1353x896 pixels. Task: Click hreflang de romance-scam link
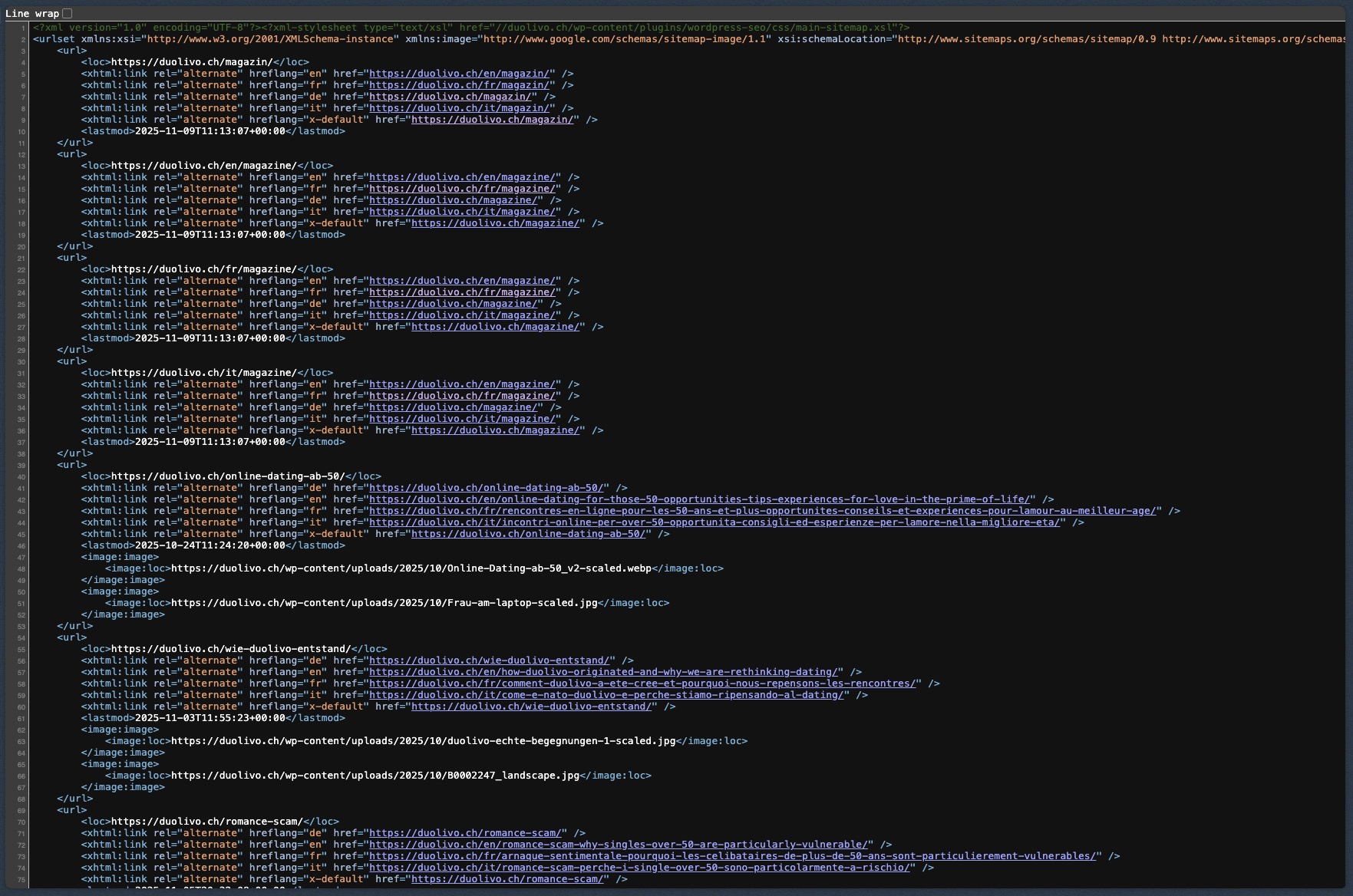click(x=465, y=833)
